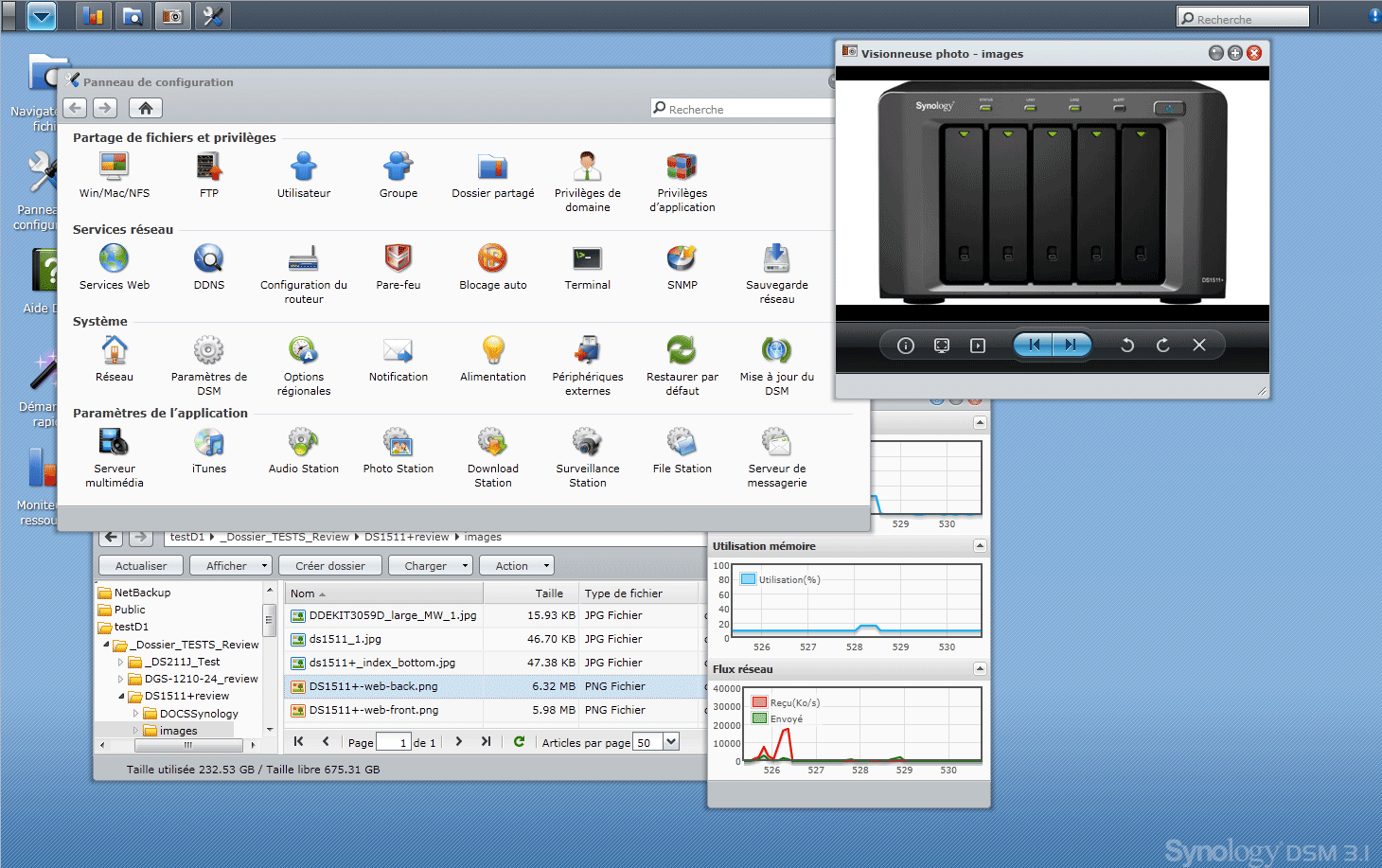This screenshot has height=868, width=1382.
Task: Open Audio Station settings
Action: pos(303,442)
